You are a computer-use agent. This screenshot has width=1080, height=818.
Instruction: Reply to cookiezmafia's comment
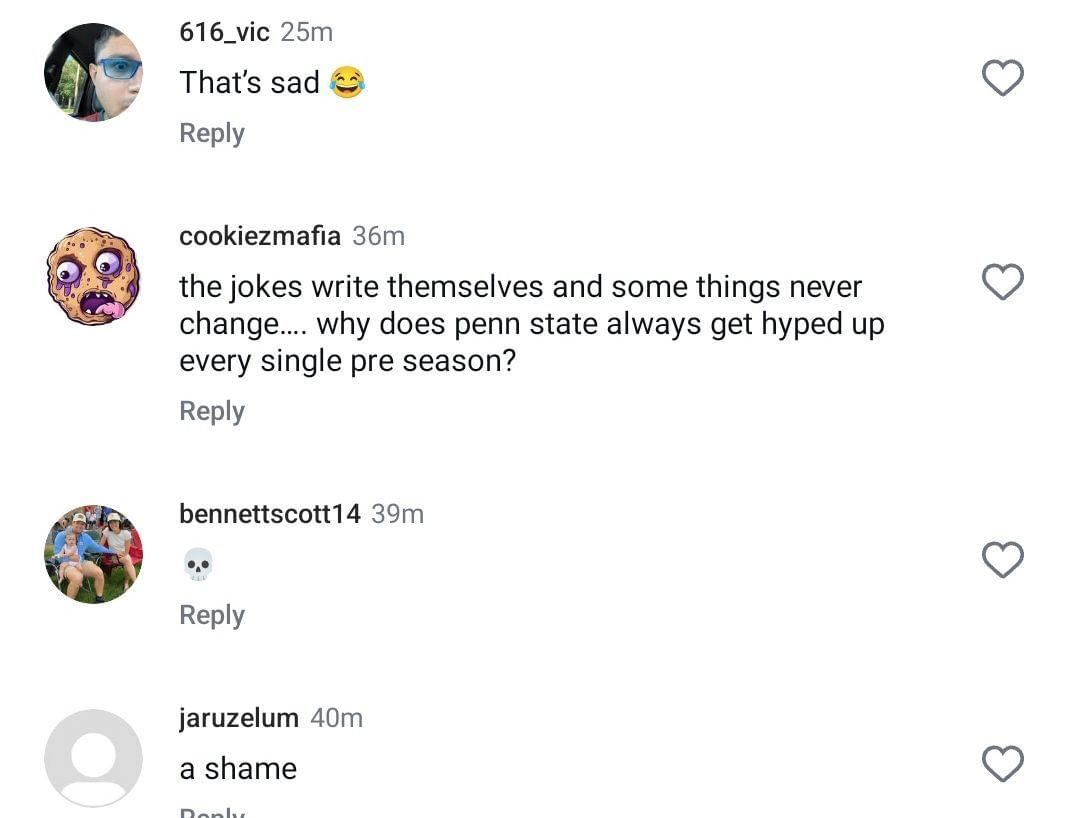[212, 411]
